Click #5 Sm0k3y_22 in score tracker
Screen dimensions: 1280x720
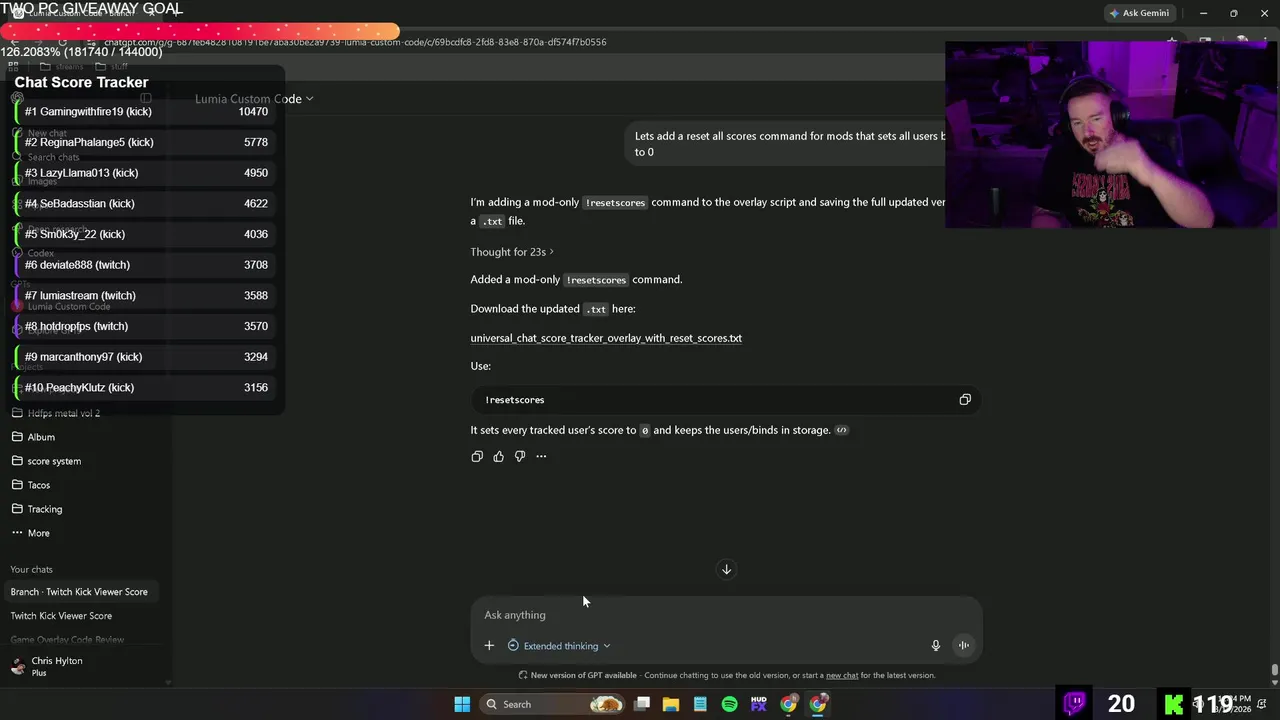146,234
